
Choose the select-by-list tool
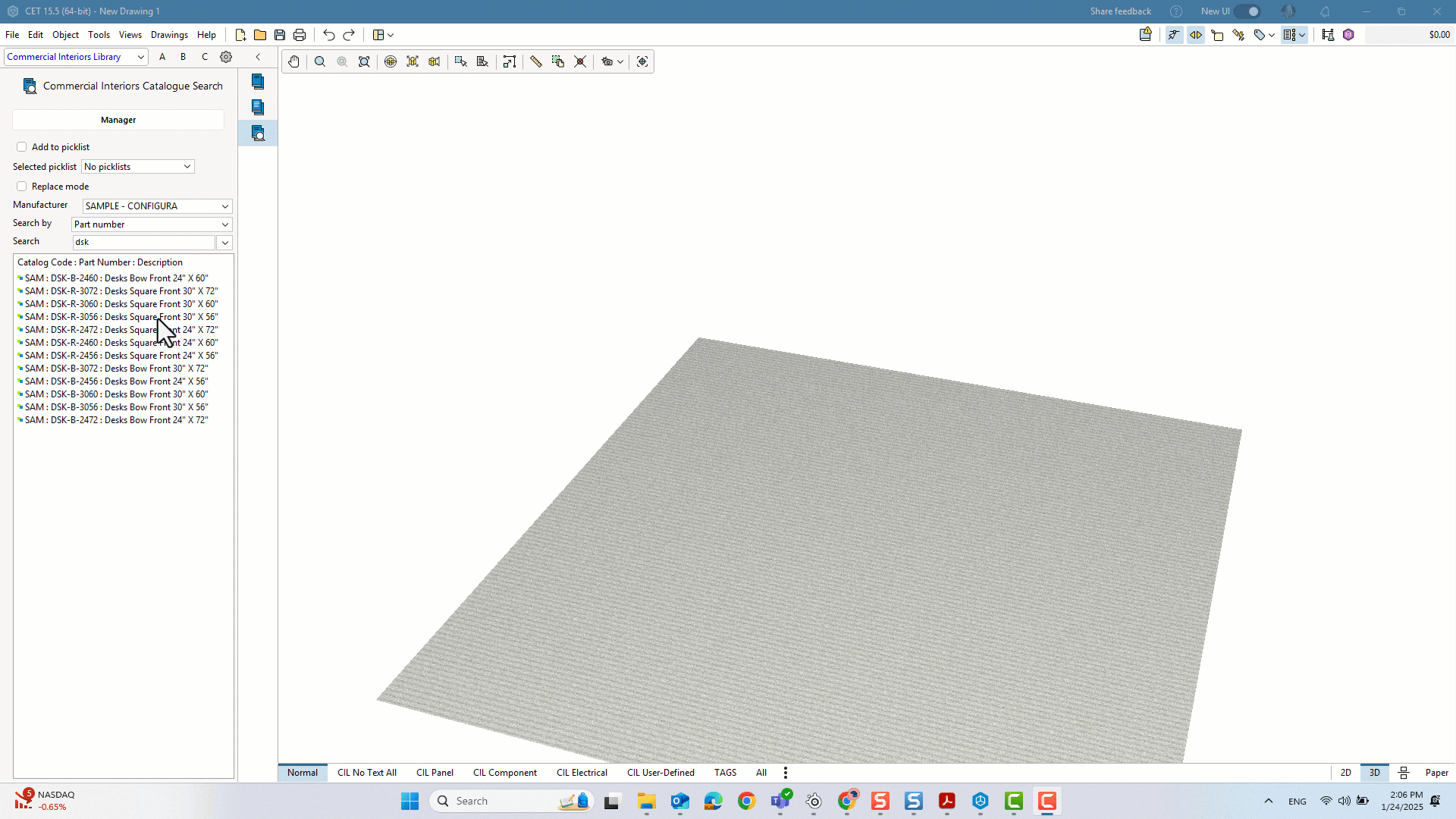click(x=482, y=61)
